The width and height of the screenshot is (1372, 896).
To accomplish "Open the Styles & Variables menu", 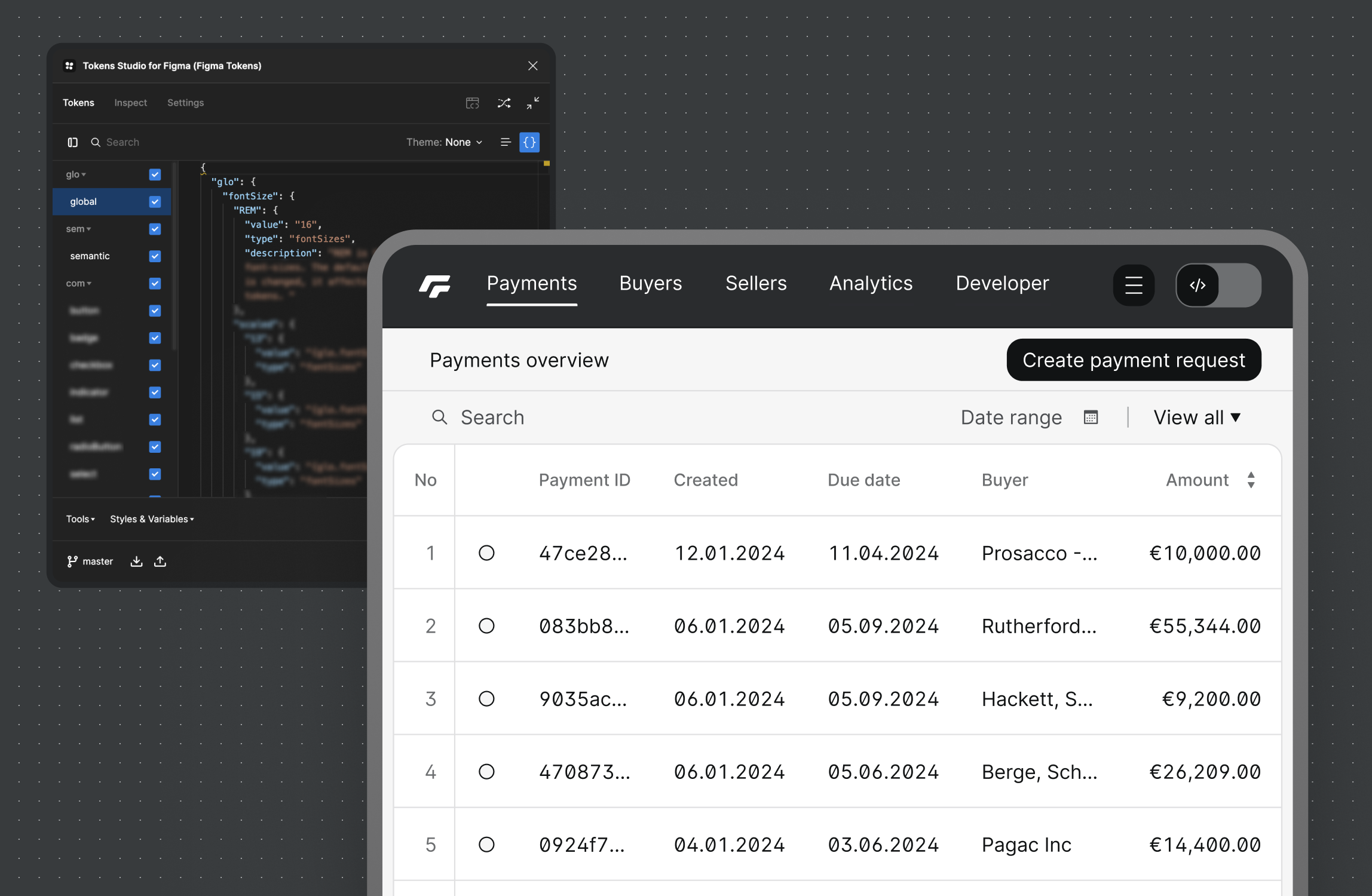I will tap(152, 519).
